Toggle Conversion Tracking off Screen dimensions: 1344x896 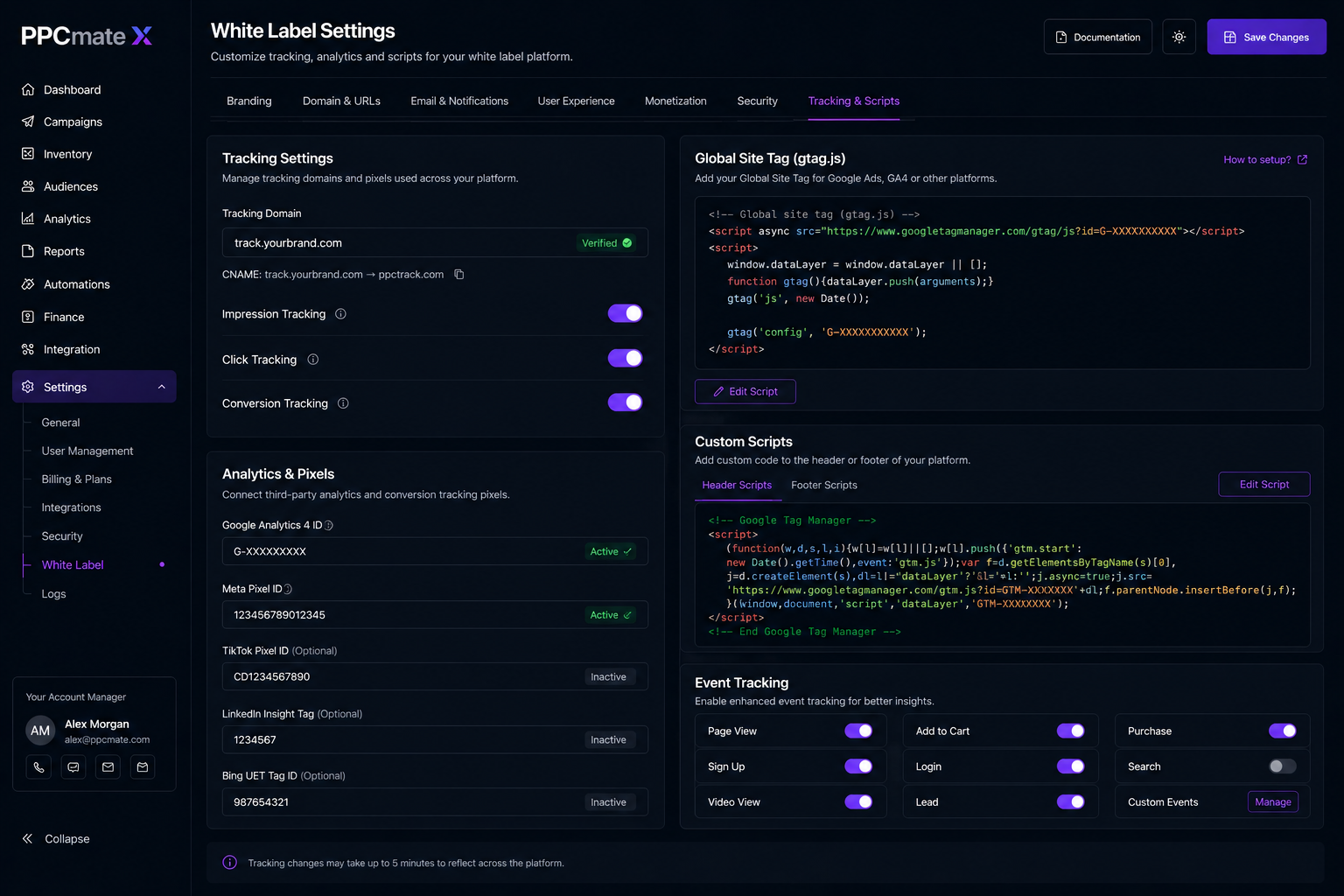(x=626, y=402)
